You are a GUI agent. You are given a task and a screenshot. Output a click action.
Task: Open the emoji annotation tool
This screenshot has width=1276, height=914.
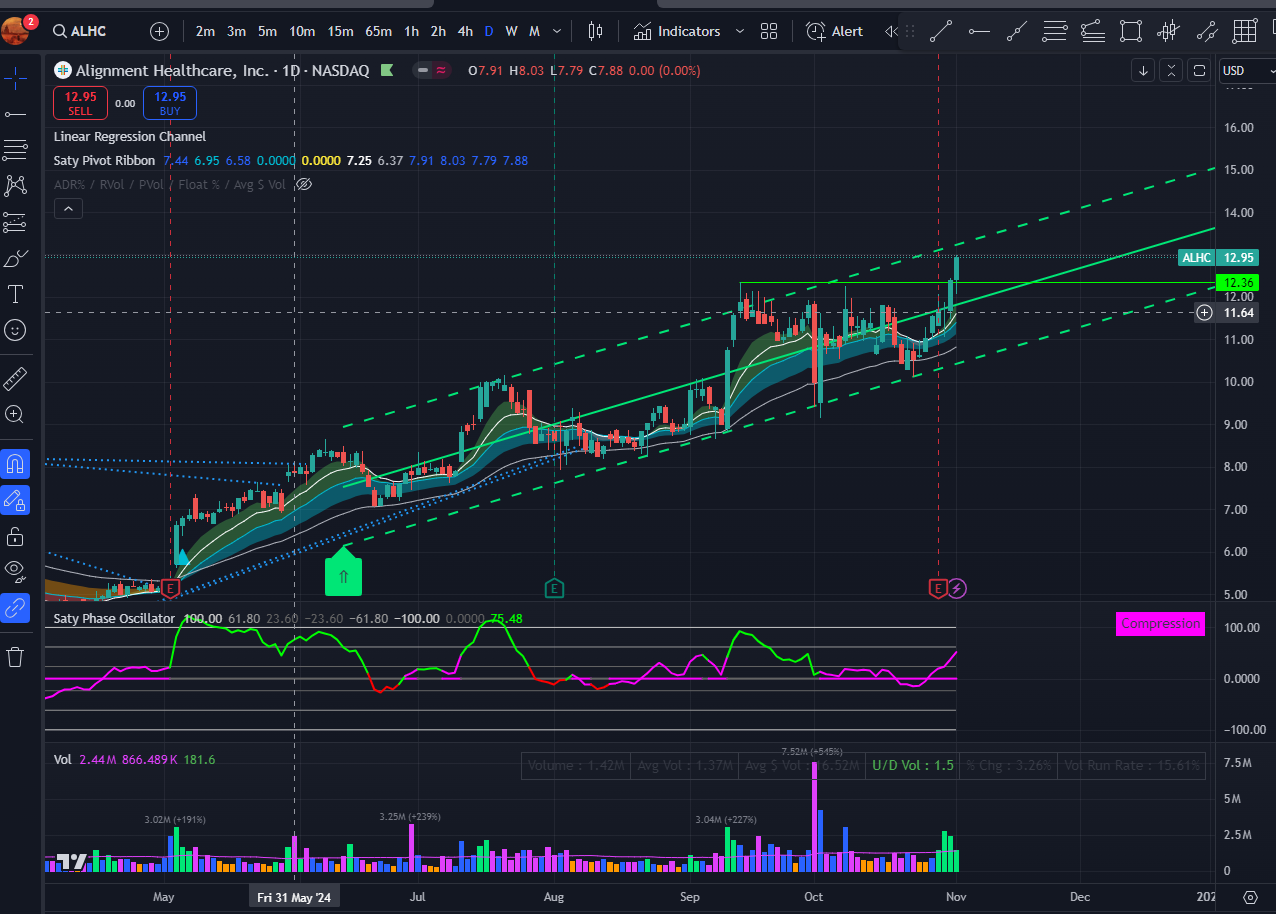click(14, 330)
